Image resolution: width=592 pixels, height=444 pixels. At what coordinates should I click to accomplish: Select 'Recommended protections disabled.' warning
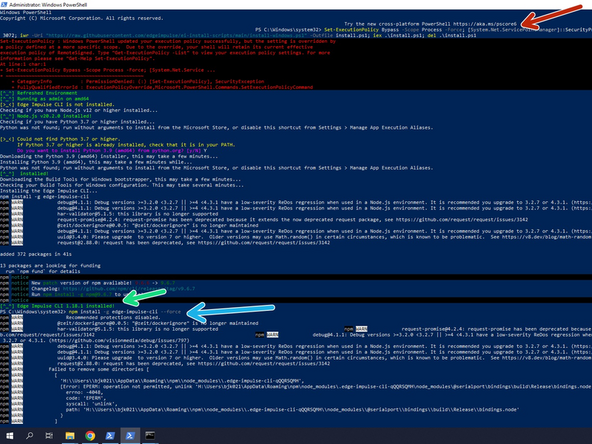[x=113, y=318]
